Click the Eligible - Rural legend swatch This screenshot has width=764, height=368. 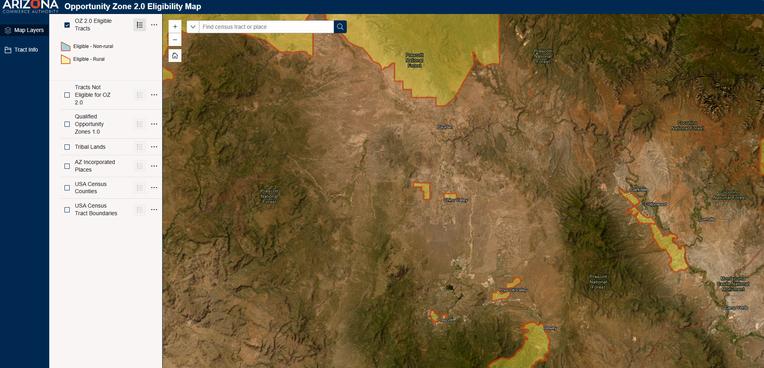click(66, 59)
